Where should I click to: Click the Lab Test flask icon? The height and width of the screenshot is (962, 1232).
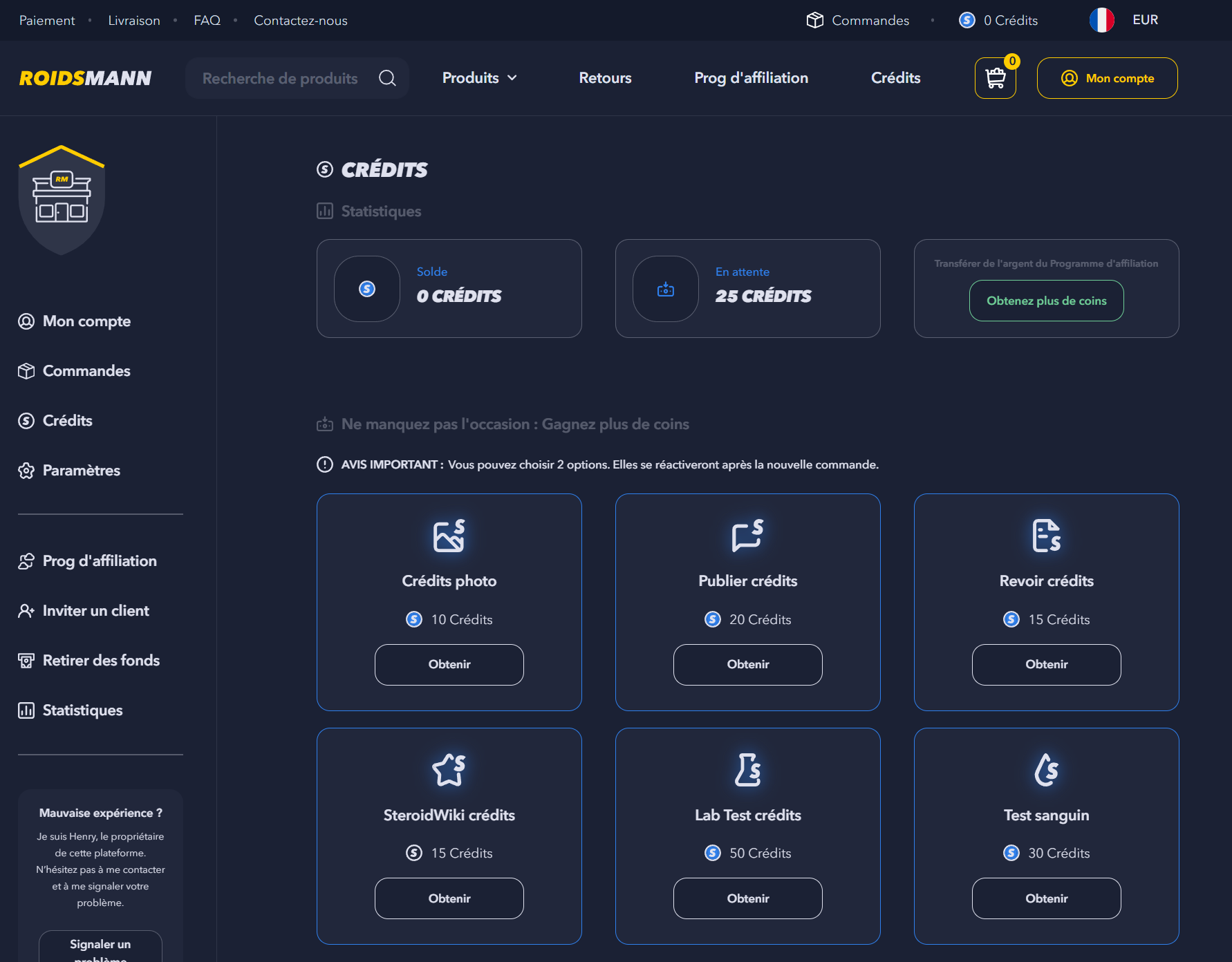coord(747,769)
